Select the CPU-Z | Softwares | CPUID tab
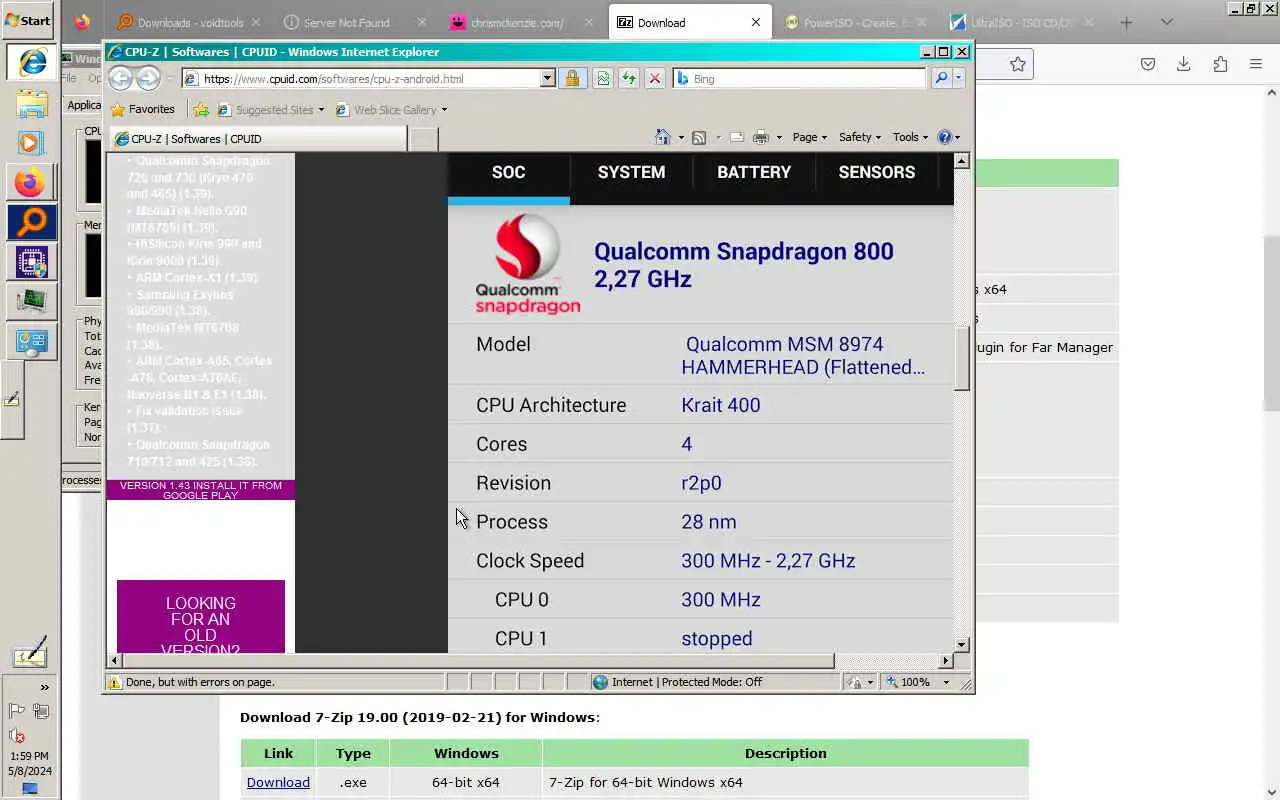 pyautogui.click(x=258, y=139)
